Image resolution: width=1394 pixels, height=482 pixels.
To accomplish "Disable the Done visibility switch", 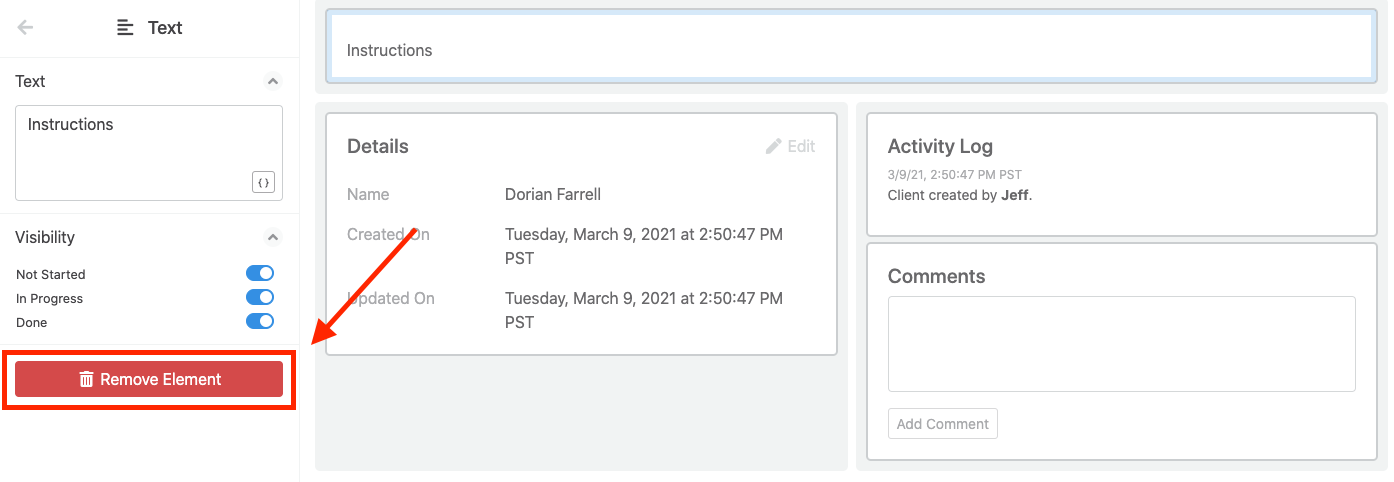I will [x=260, y=322].
